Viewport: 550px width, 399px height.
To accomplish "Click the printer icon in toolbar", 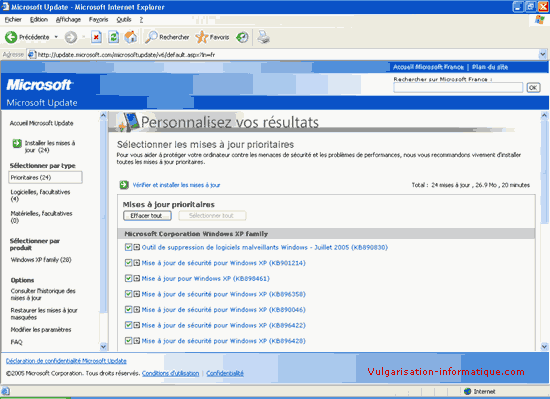I will 263,37.
